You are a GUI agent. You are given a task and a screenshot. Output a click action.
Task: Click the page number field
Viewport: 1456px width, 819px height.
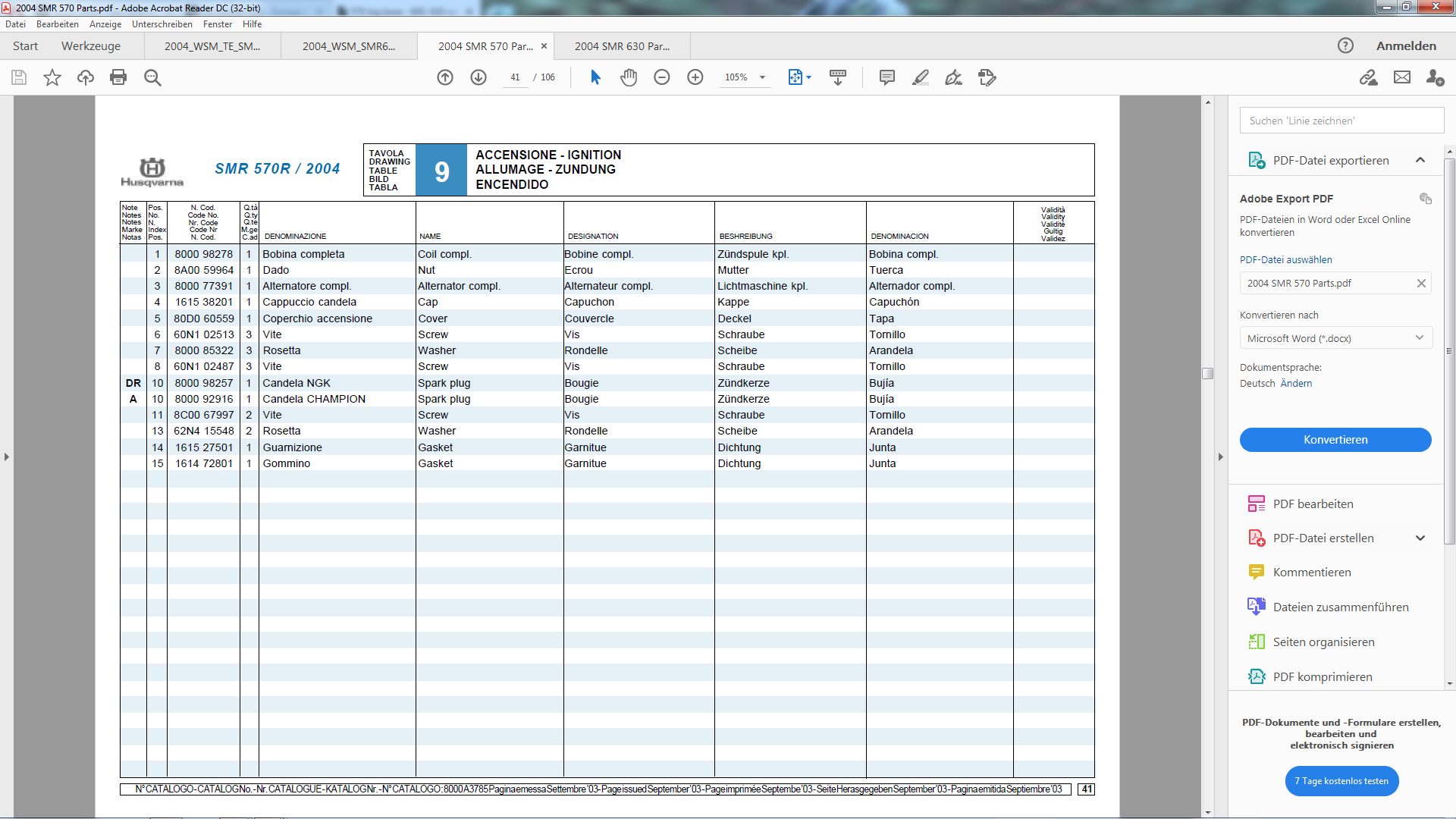(x=515, y=77)
